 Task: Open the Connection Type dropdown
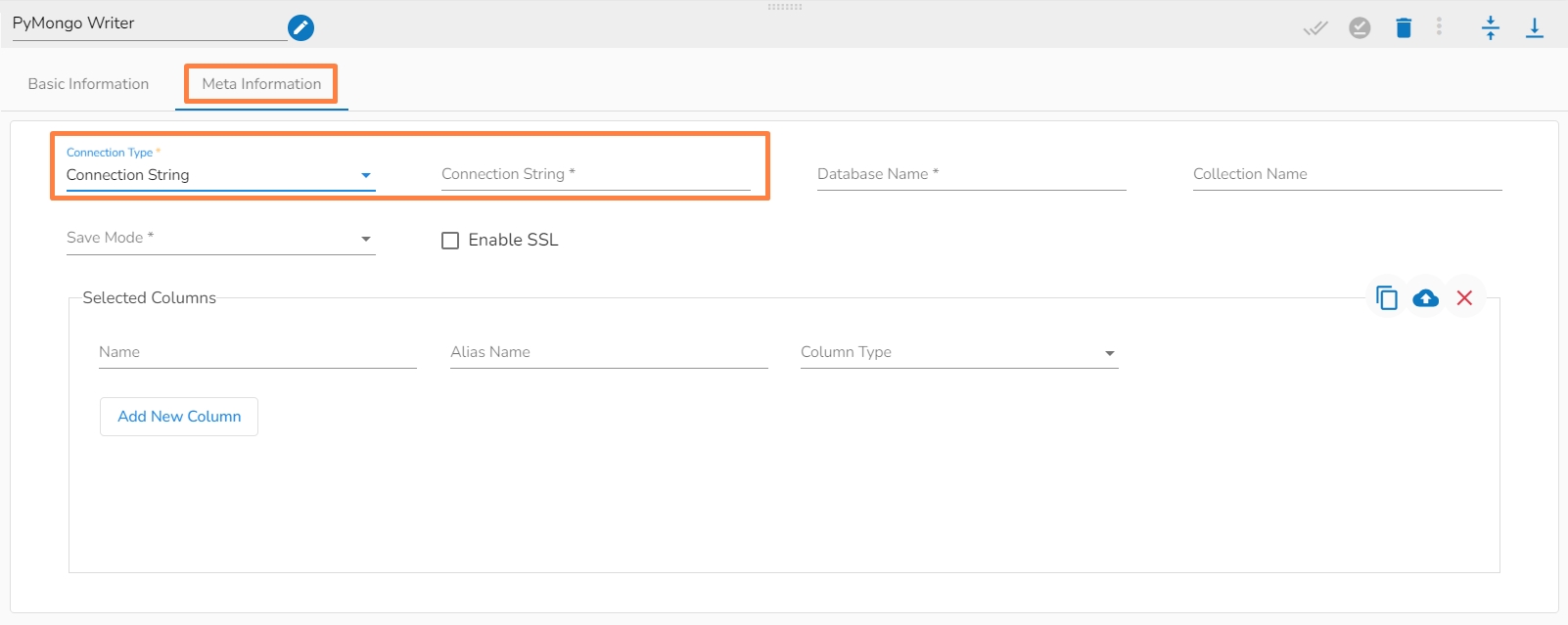220,175
